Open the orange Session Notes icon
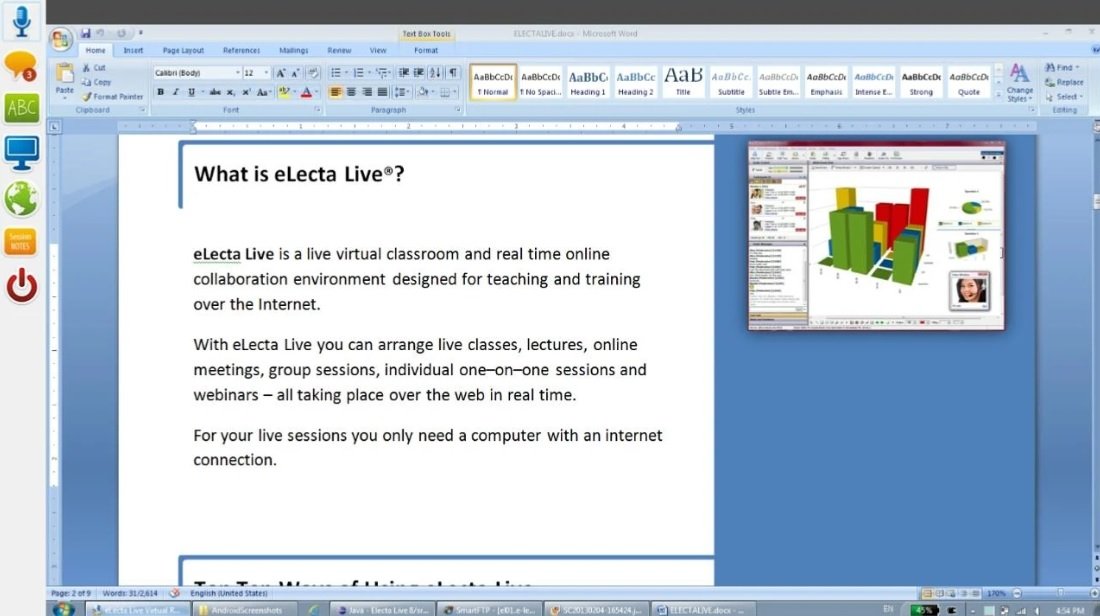This screenshot has width=1100, height=616. (20, 242)
